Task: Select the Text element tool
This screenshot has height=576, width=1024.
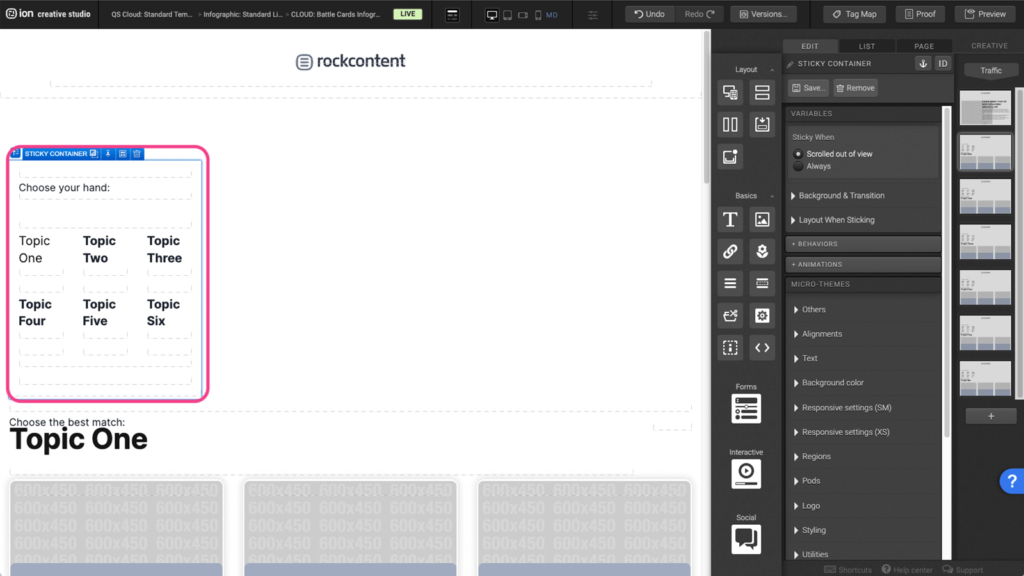Action: (730, 219)
